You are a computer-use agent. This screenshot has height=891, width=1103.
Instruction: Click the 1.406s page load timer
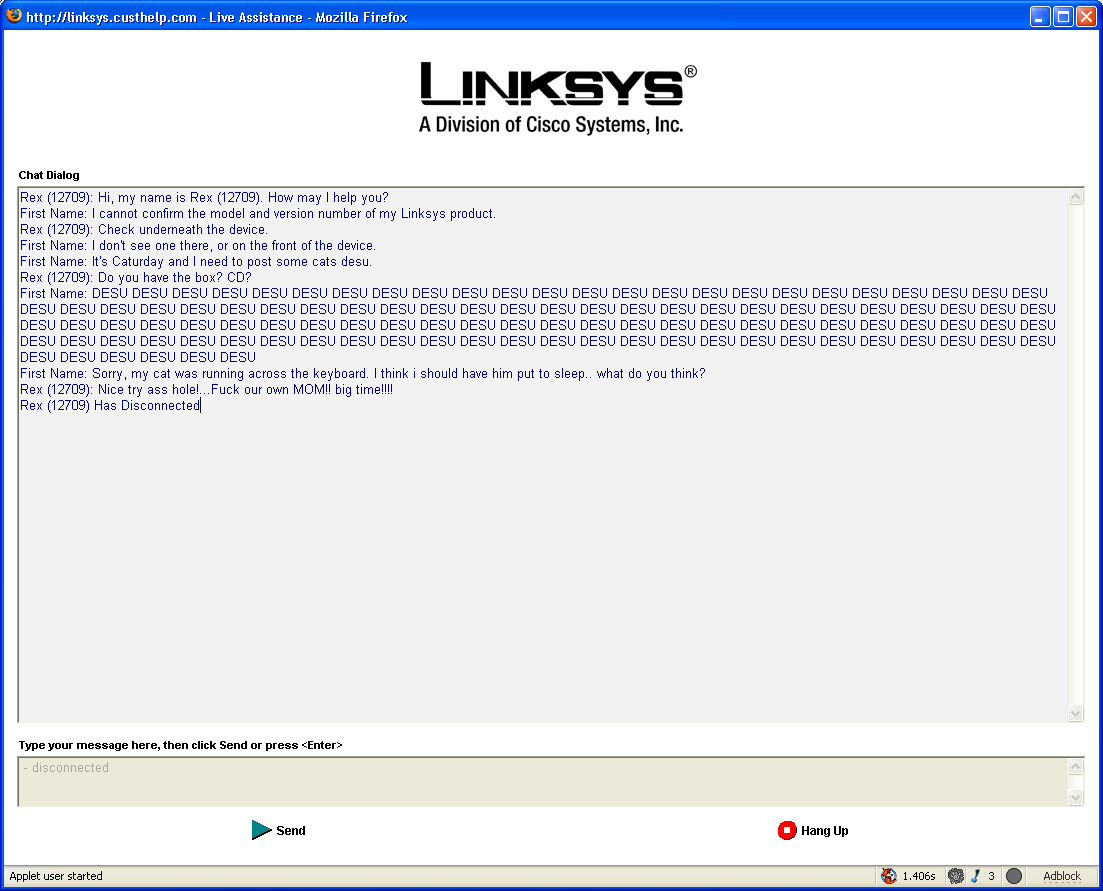(x=919, y=876)
